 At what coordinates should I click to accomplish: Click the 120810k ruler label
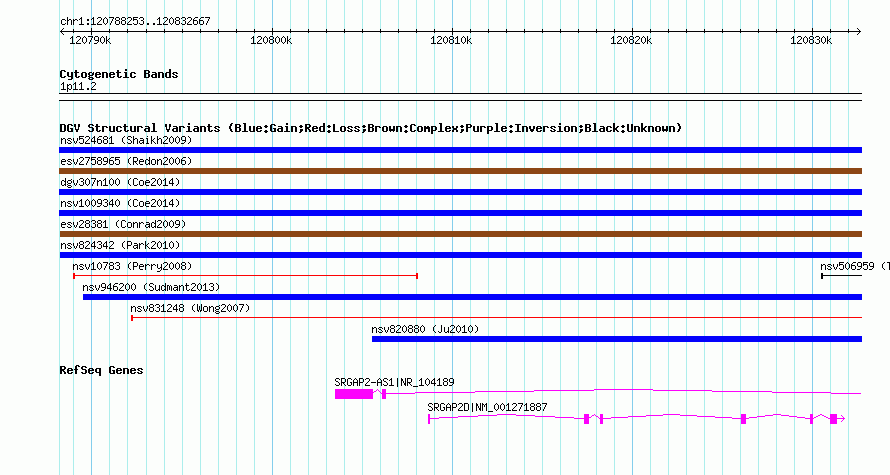(x=451, y=41)
